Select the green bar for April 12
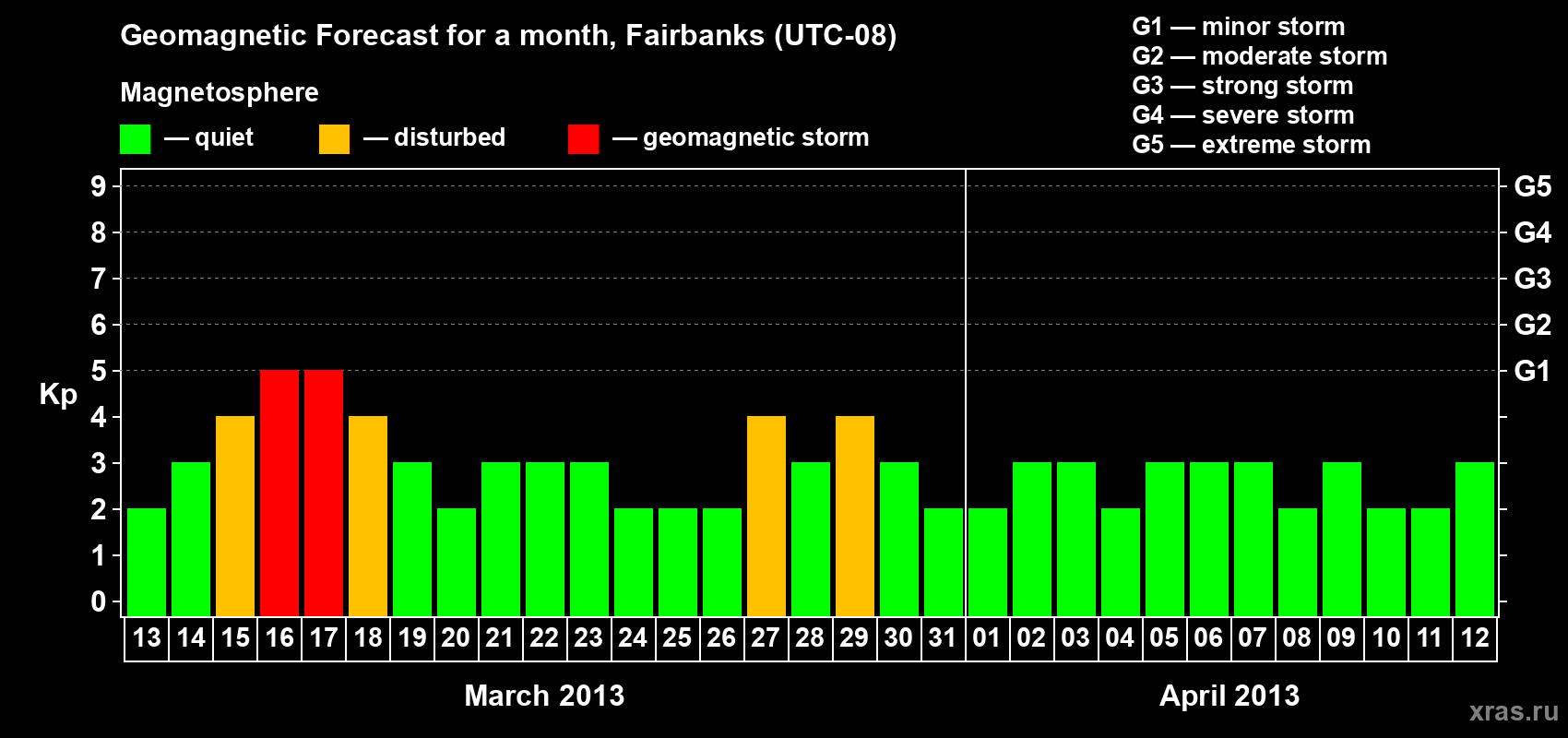Image resolution: width=1568 pixels, height=738 pixels. coord(1475,540)
